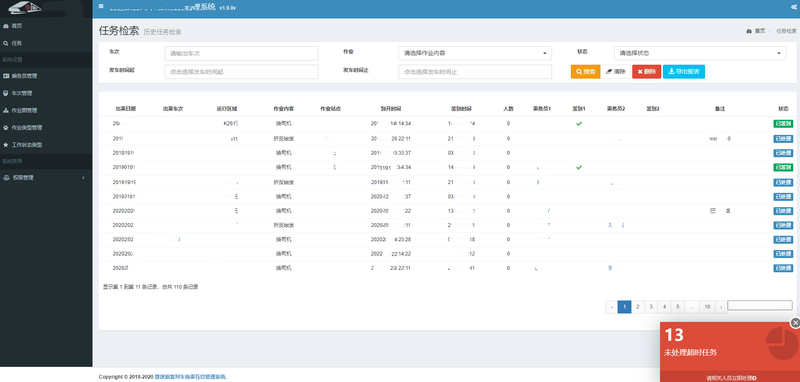Click the 请相关人员立即处理 link in the notification
The width and height of the screenshot is (800, 382).
731,378
